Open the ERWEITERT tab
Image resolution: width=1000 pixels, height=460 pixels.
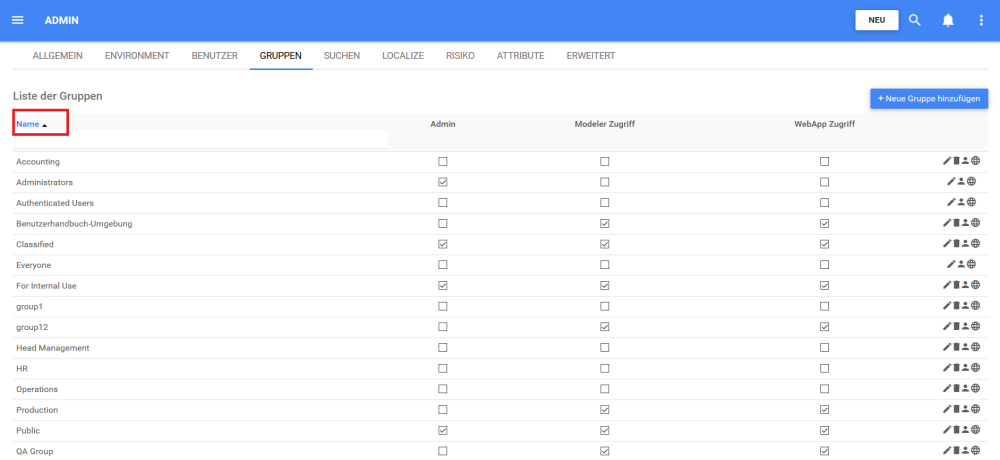click(590, 56)
